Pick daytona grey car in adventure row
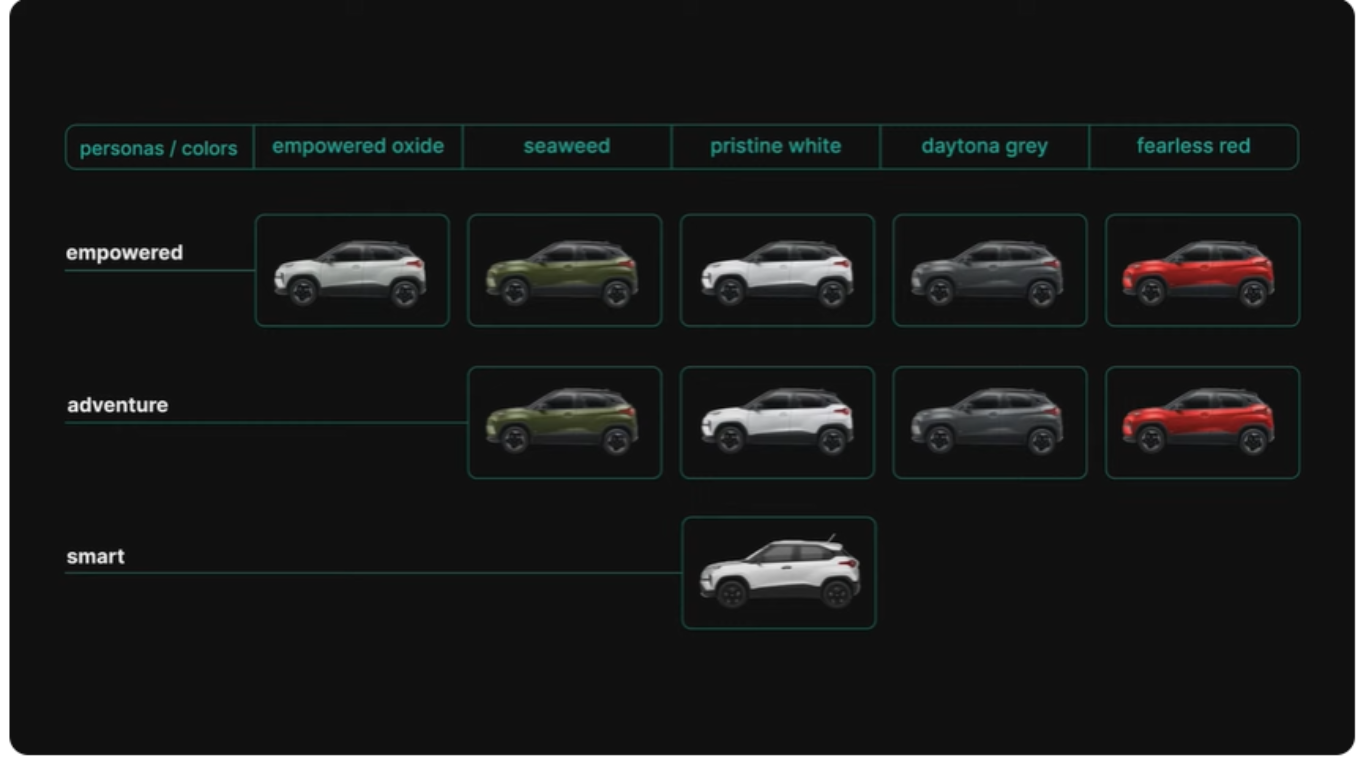 pyautogui.click(x=989, y=422)
